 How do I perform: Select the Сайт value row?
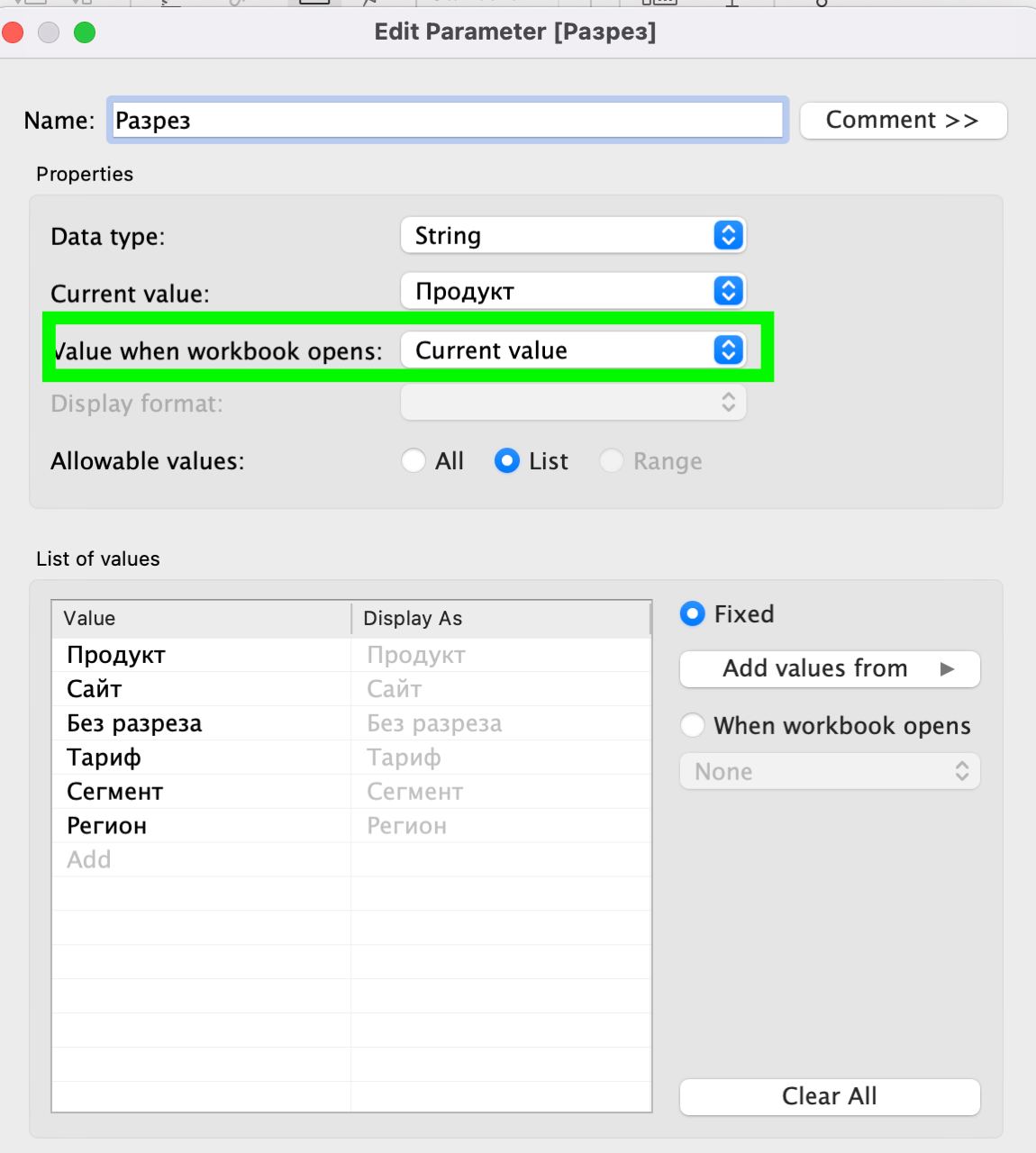click(202, 689)
